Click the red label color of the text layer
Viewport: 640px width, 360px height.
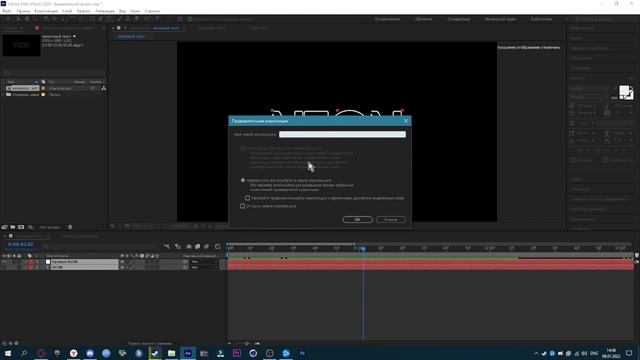[x=31, y=267]
